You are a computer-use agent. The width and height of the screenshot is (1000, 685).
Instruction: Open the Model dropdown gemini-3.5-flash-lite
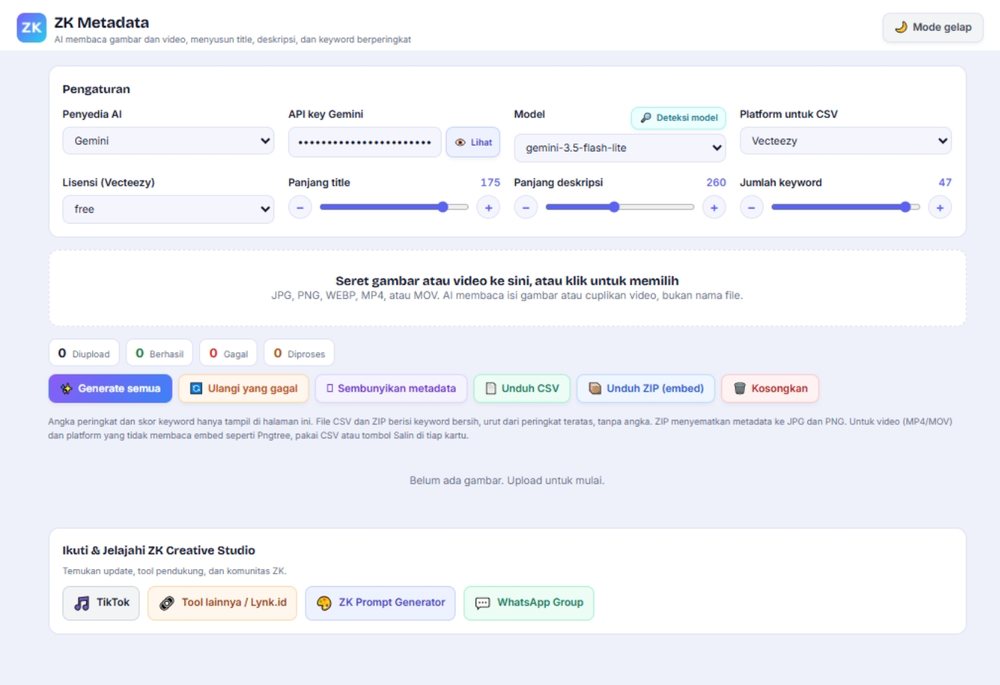click(x=620, y=148)
